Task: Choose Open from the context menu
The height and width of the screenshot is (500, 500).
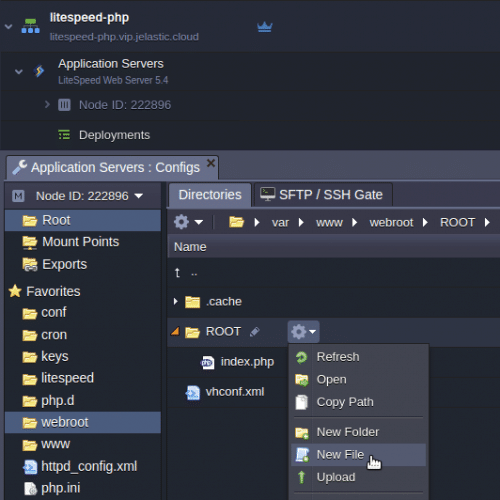Action: (x=358, y=380)
